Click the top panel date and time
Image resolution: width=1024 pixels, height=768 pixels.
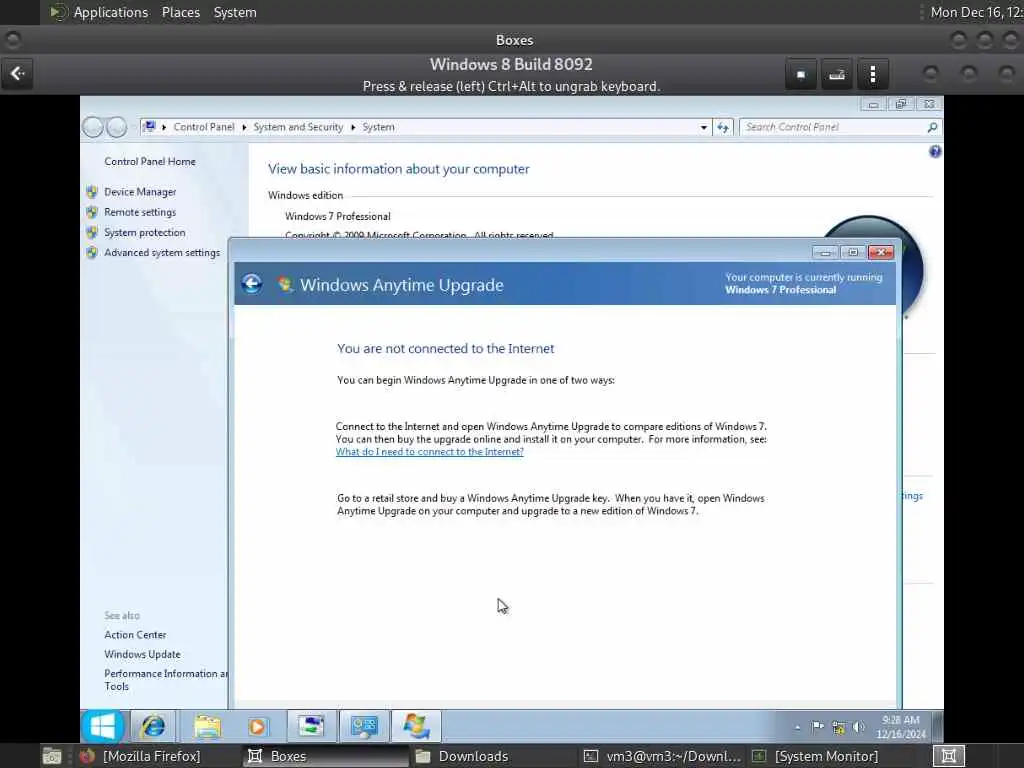click(977, 12)
